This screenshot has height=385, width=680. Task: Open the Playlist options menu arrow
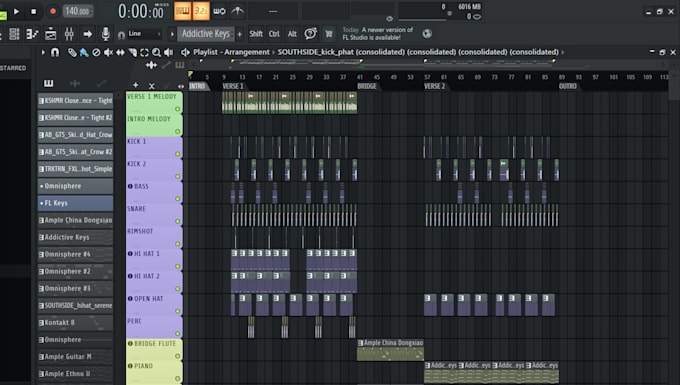click(x=43, y=52)
